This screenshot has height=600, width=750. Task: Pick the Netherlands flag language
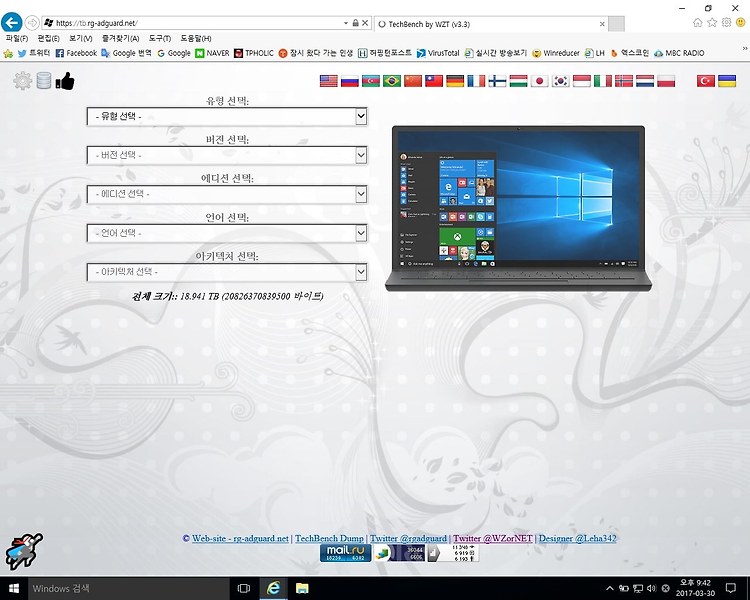coord(645,81)
